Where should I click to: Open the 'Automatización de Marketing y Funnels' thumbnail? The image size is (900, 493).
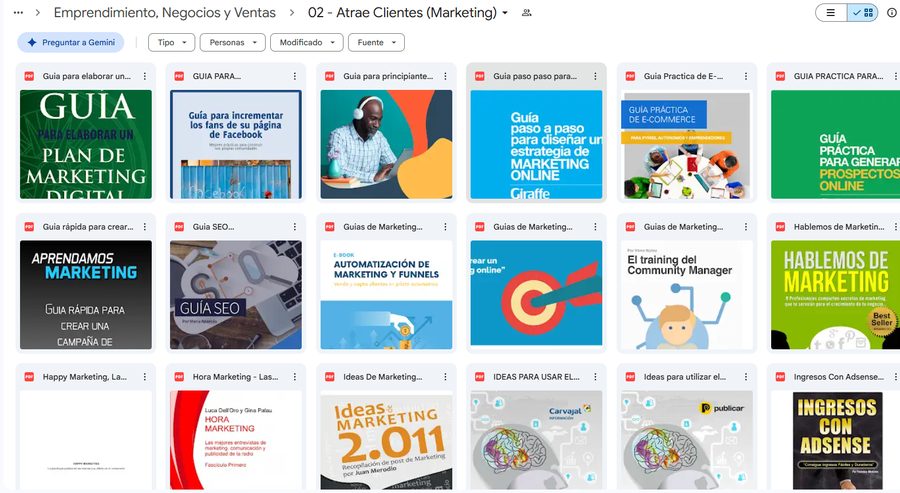pos(386,294)
